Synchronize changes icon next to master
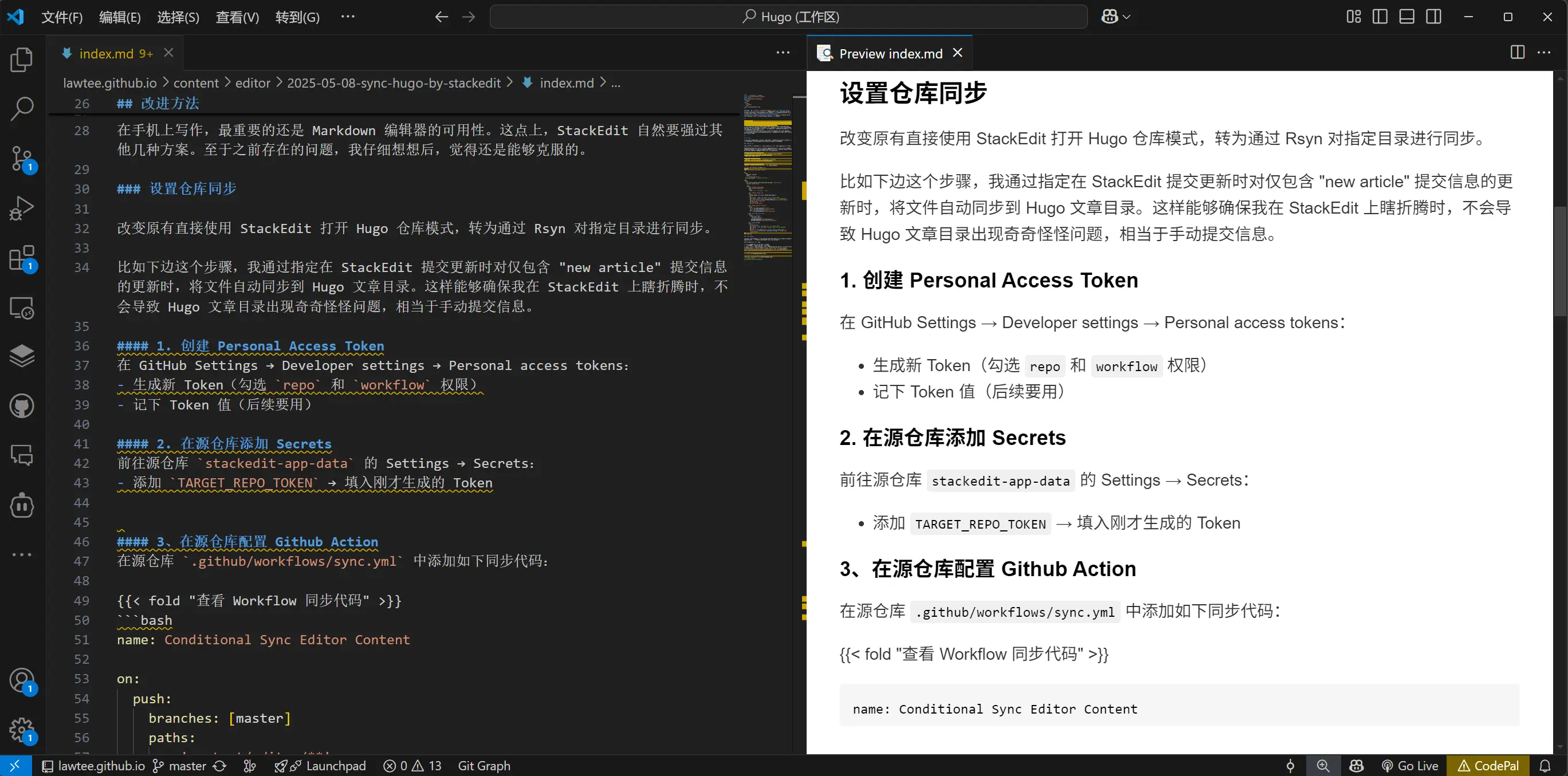 click(x=220, y=766)
